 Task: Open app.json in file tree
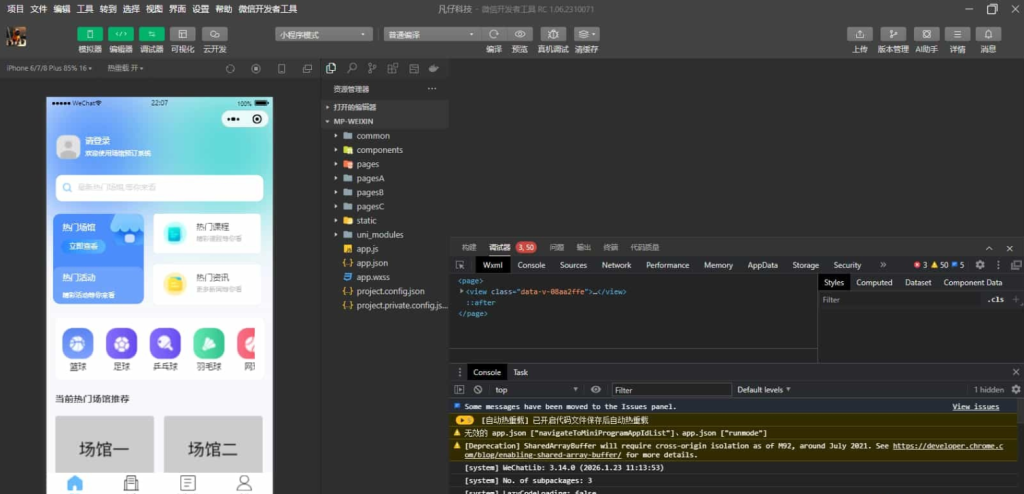click(x=372, y=263)
